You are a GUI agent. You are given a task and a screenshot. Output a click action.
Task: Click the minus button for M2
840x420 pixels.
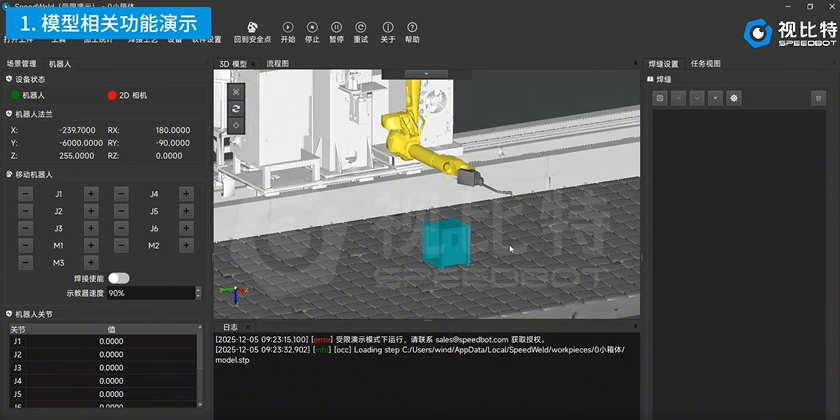(x=121, y=245)
